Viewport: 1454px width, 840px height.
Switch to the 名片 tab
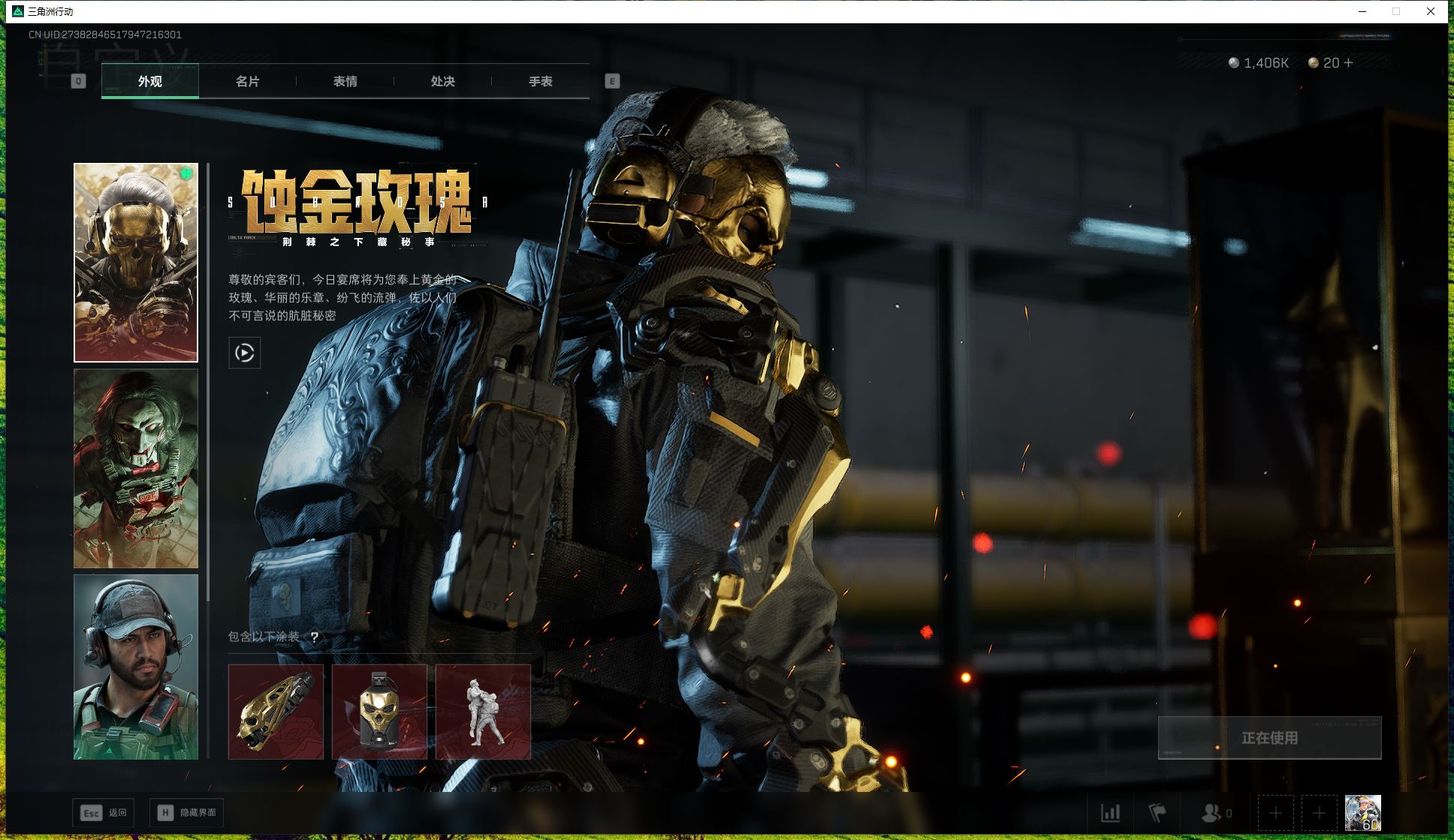[247, 81]
